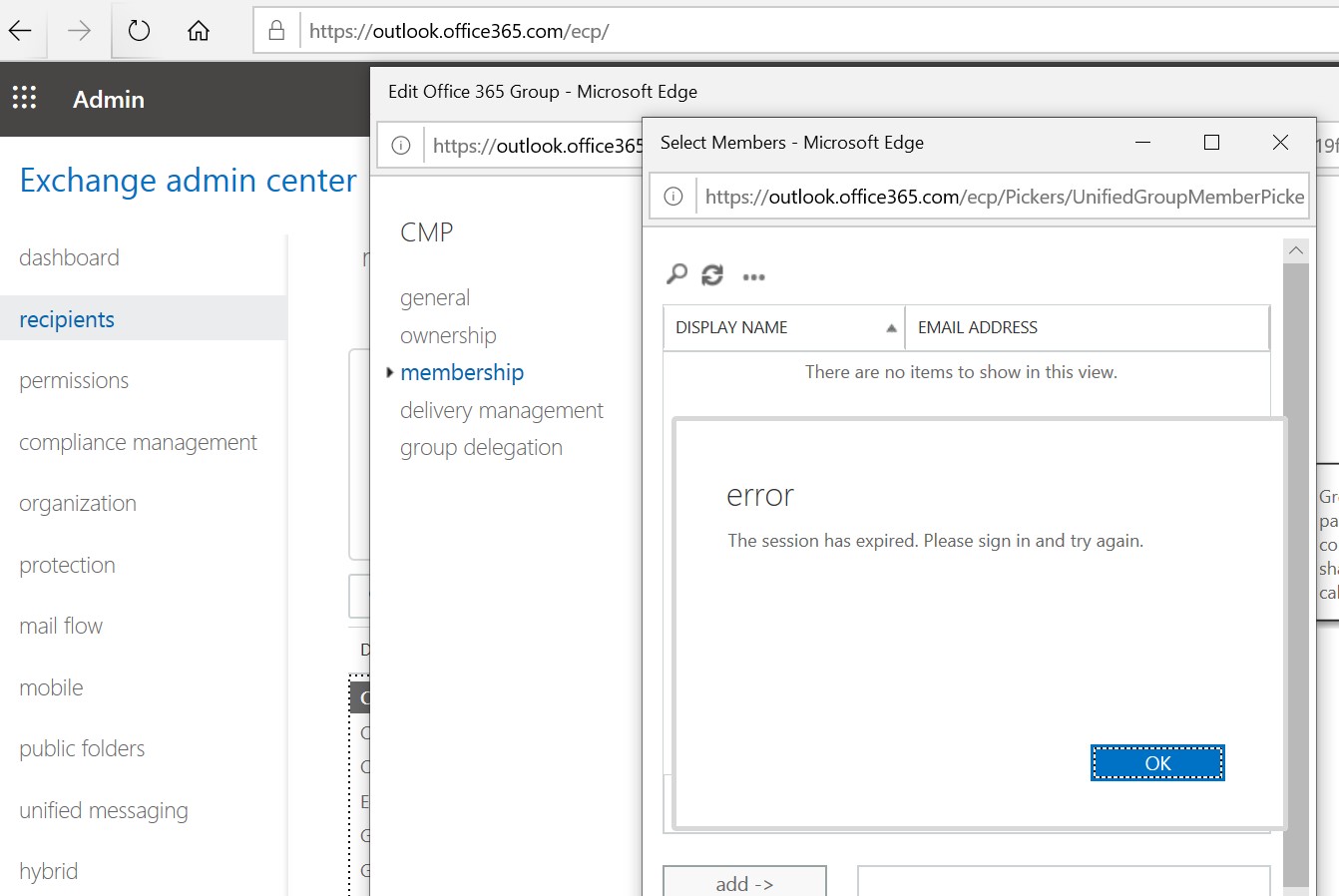The image size is (1339, 896).
Task: Open mobile in the left navigation
Action: tap(51, 687)
